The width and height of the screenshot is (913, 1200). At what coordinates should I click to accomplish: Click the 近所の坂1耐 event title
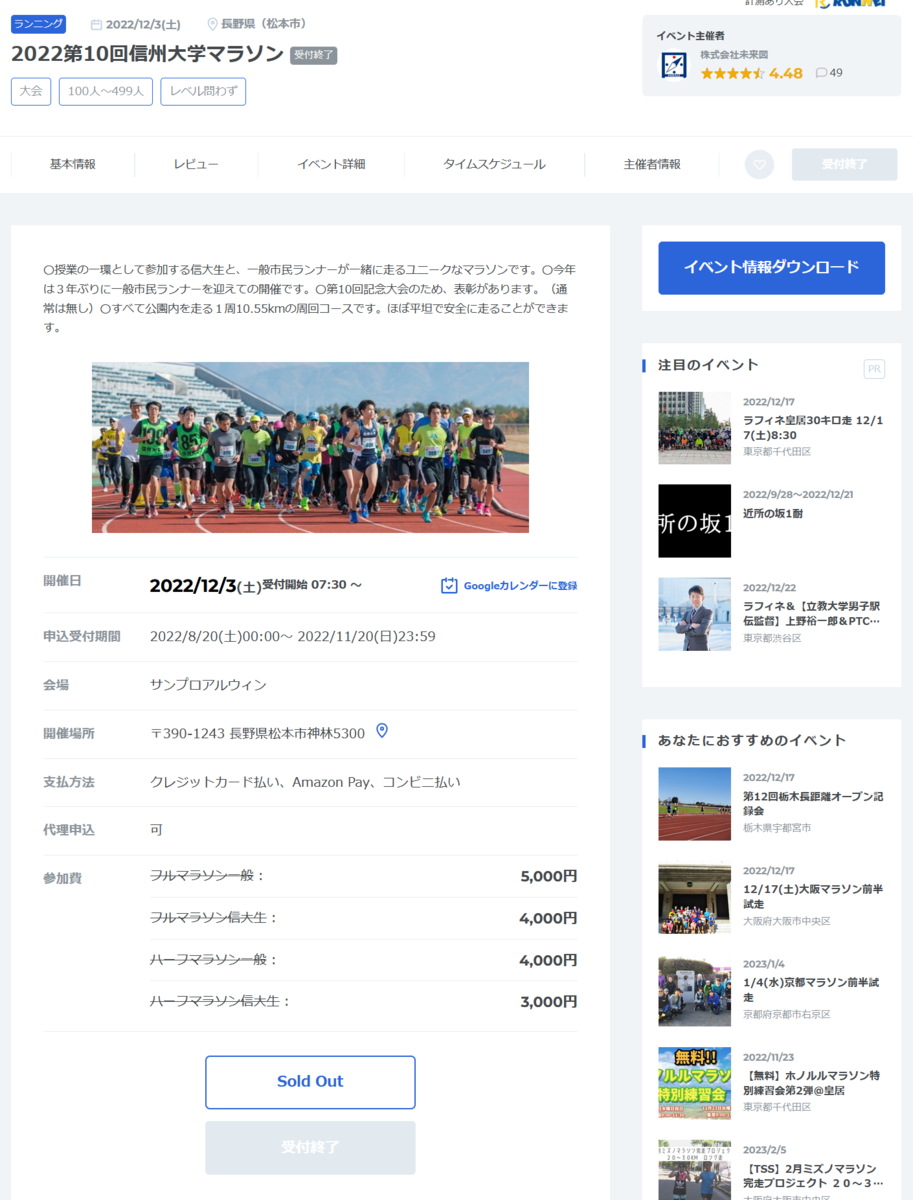pos(773,514)
